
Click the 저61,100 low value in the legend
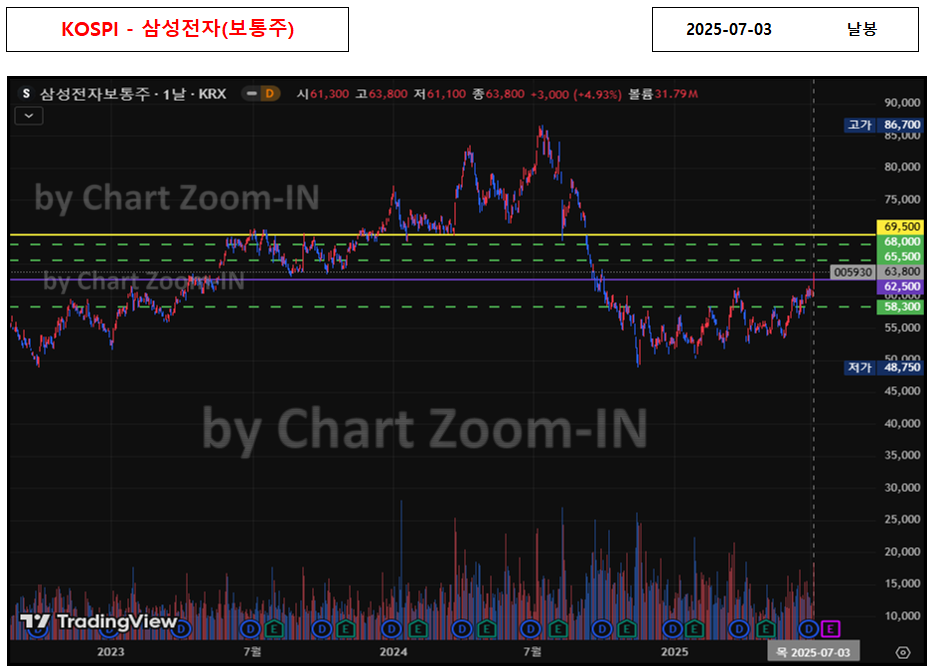point(440,94)
